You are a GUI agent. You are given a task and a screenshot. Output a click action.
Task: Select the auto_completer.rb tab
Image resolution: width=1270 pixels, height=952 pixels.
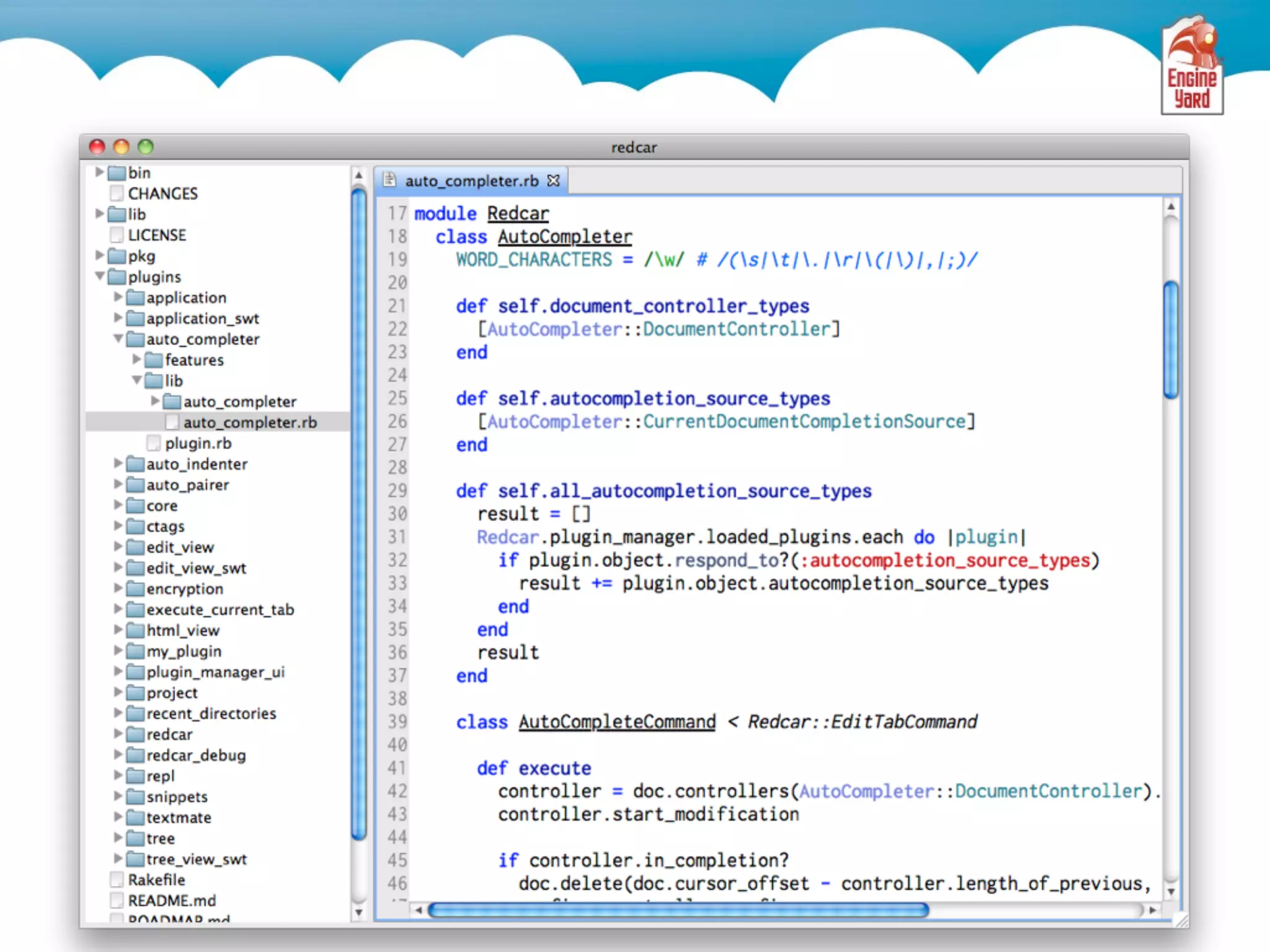(x=471, y=181)
